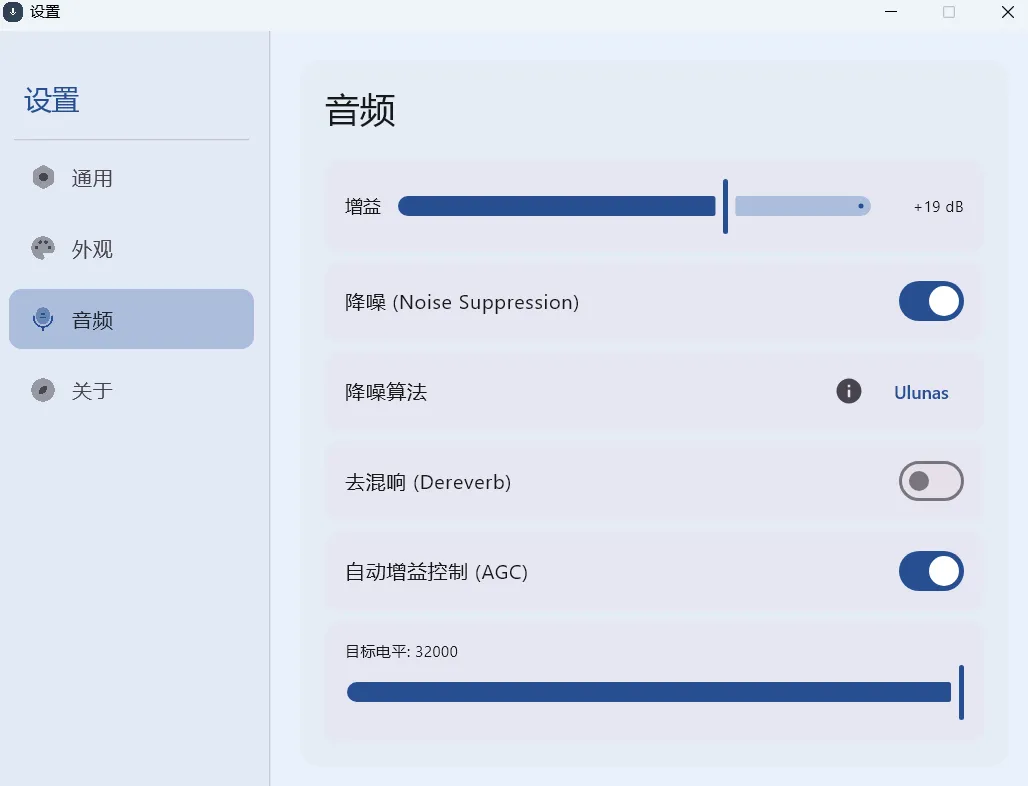Turn off 自动增益控制 AGC switch
1028x786 pixels.
931,572
